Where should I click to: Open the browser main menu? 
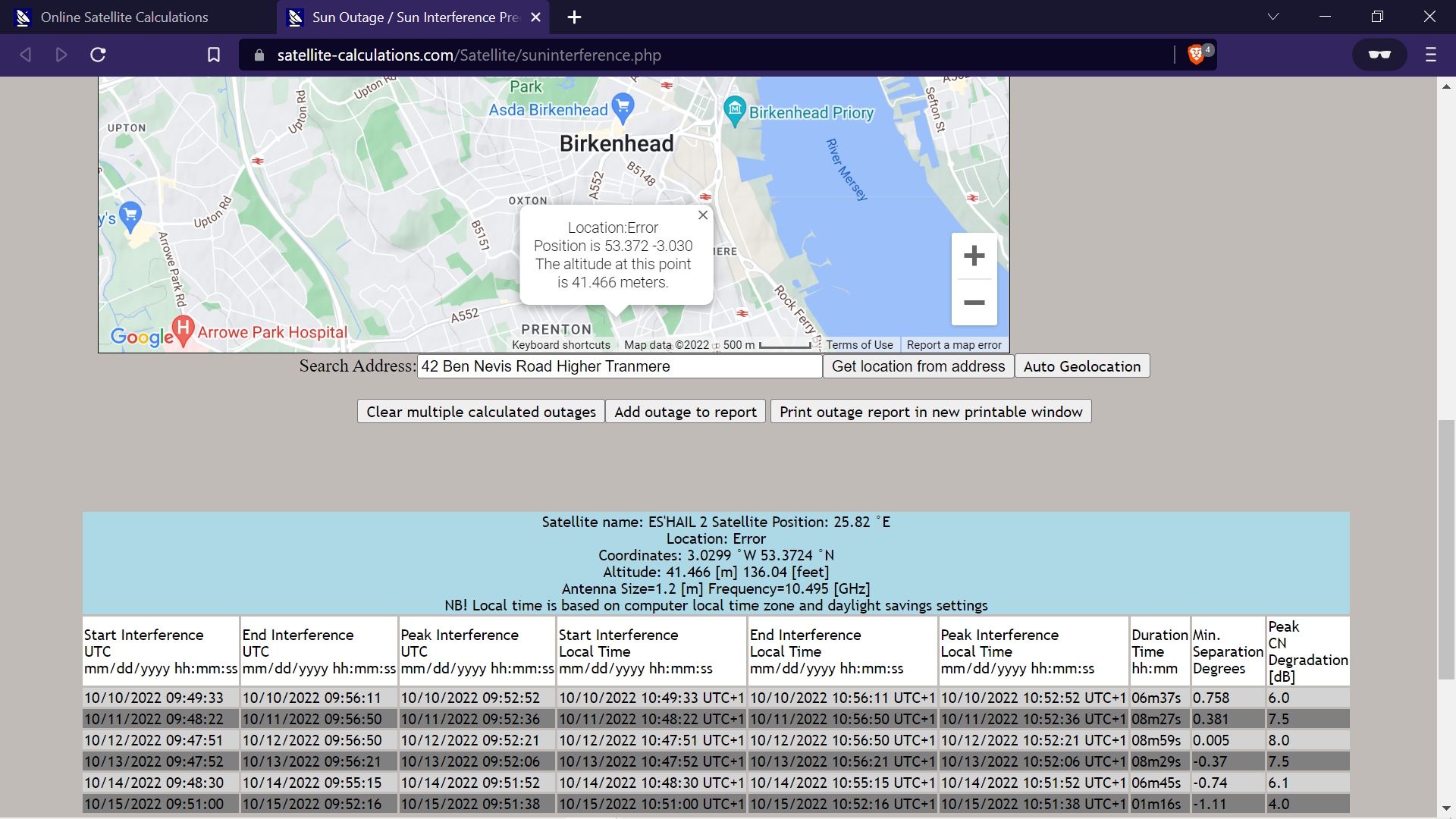[x=1431, y=55]
